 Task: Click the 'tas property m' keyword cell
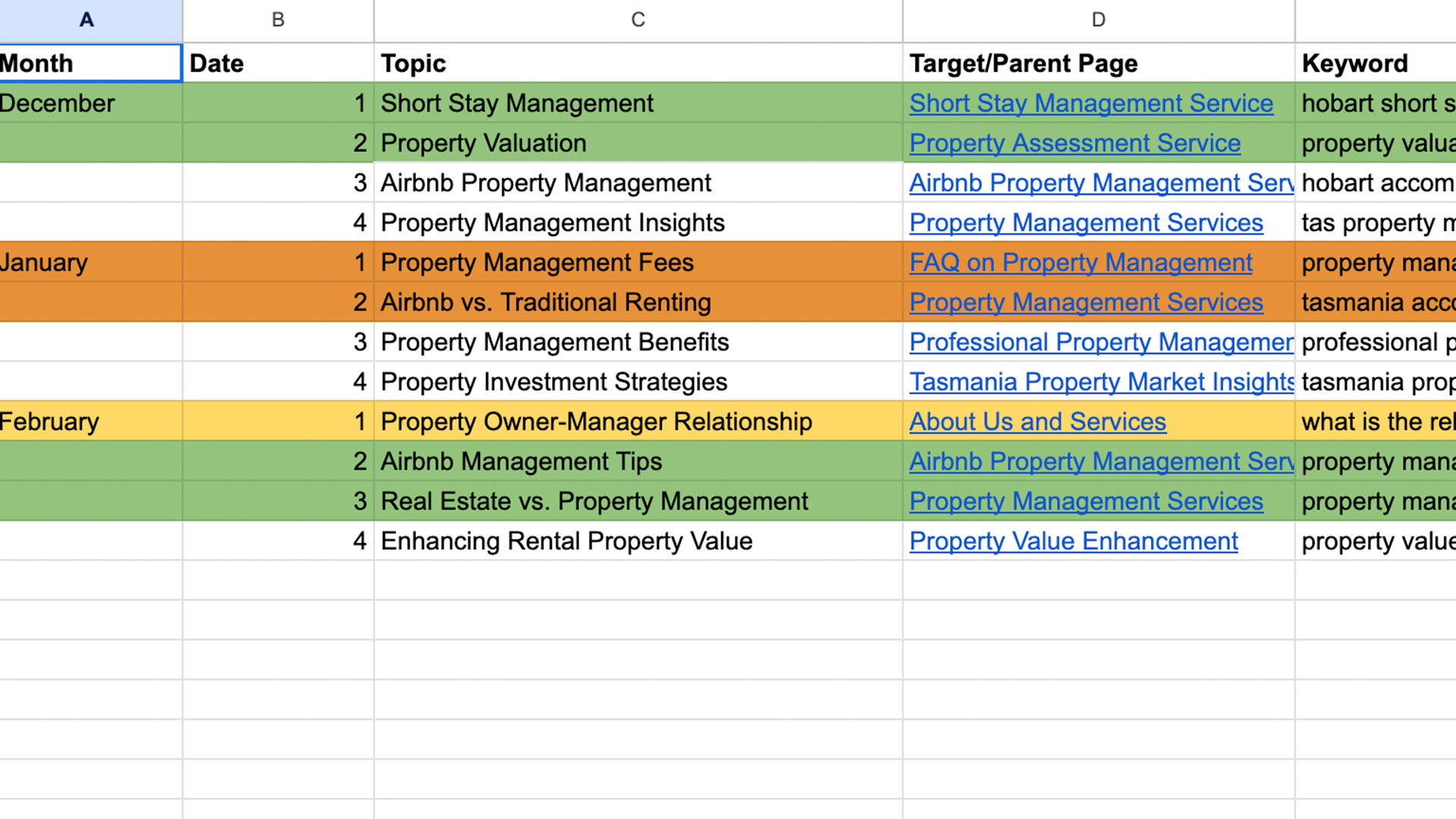(1376, 223)
